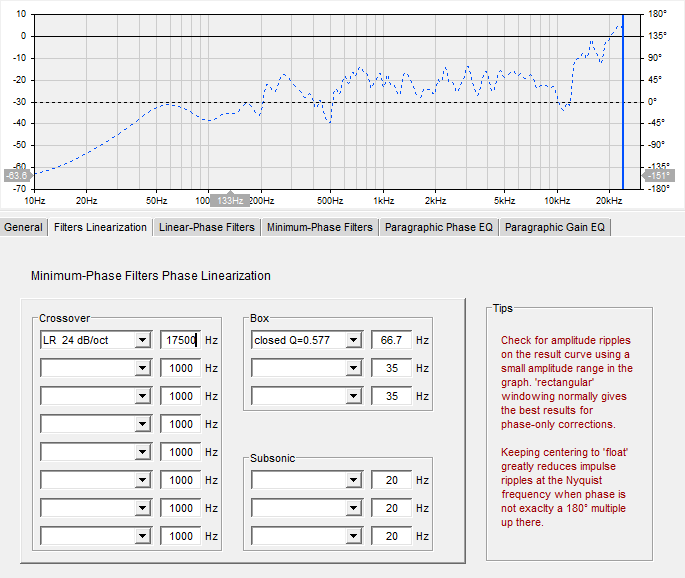685x578 pixels.
Task: Click the blue vertical cursor line in the graph
Action: tap(623, 102)
